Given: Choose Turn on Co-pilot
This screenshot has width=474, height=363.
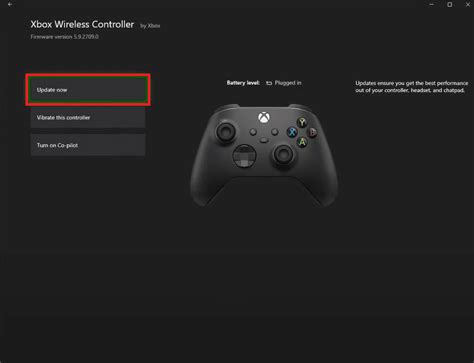Looking at the screenshot, I should (88, 145).
